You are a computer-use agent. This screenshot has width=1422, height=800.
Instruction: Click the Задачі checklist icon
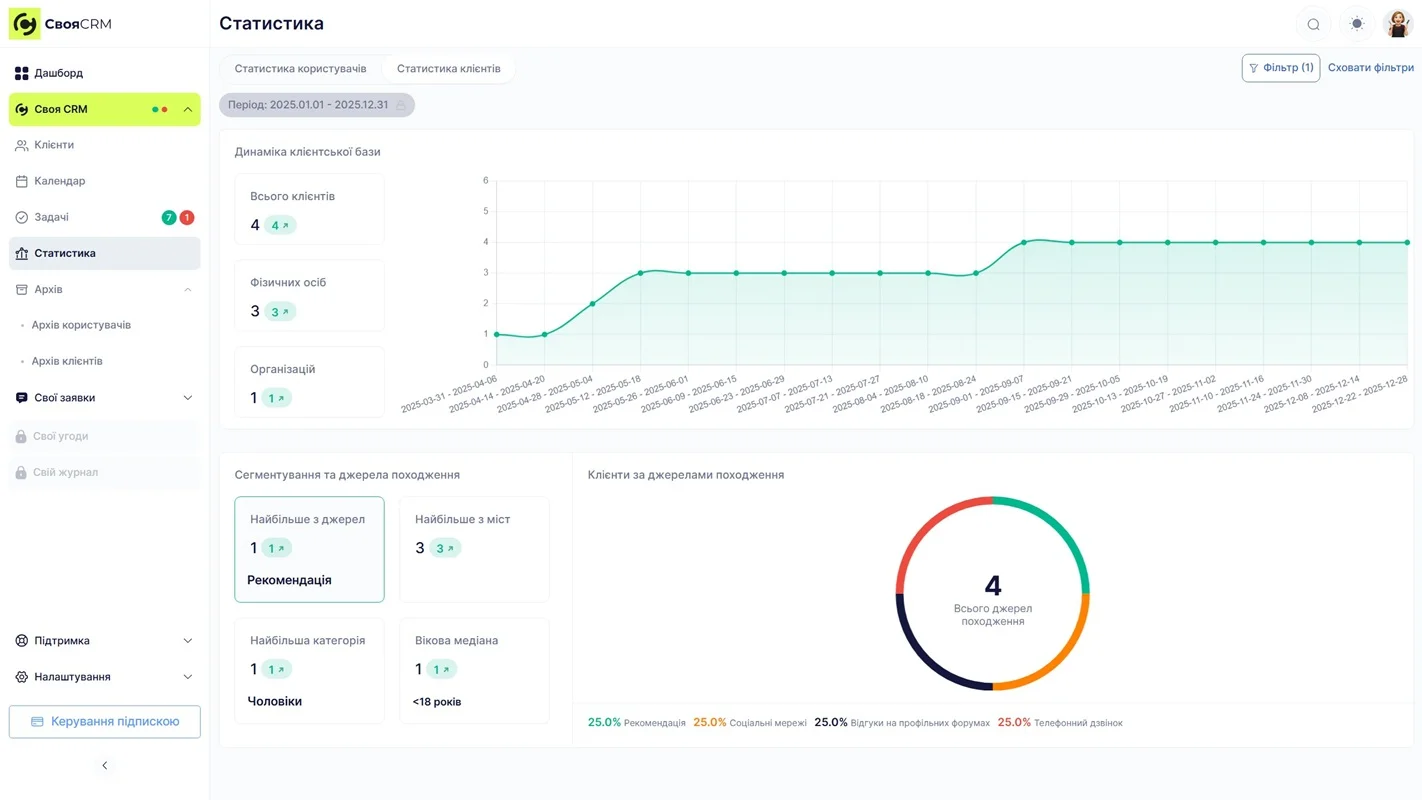tap(22, 216)
